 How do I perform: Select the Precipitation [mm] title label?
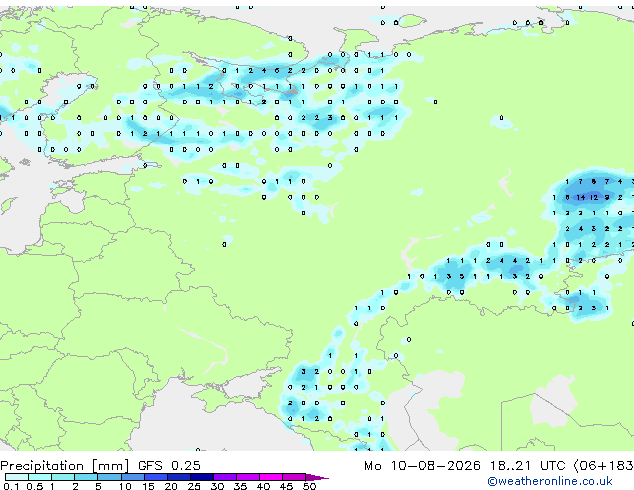64,466
